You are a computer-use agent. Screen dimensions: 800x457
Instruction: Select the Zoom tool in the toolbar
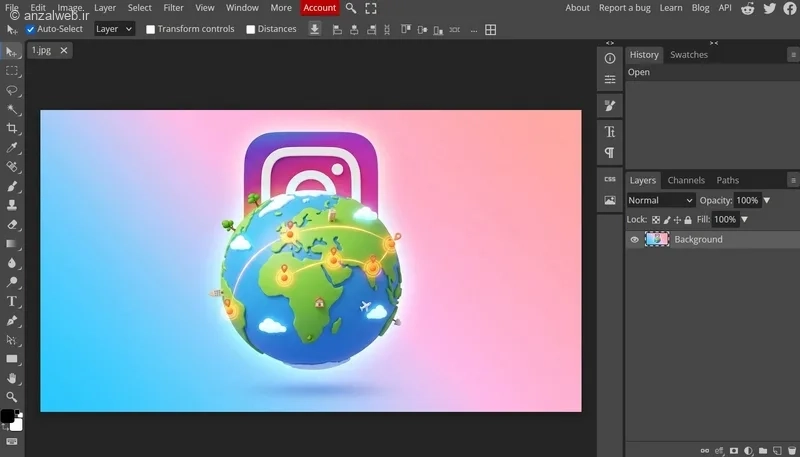point(11,397)
